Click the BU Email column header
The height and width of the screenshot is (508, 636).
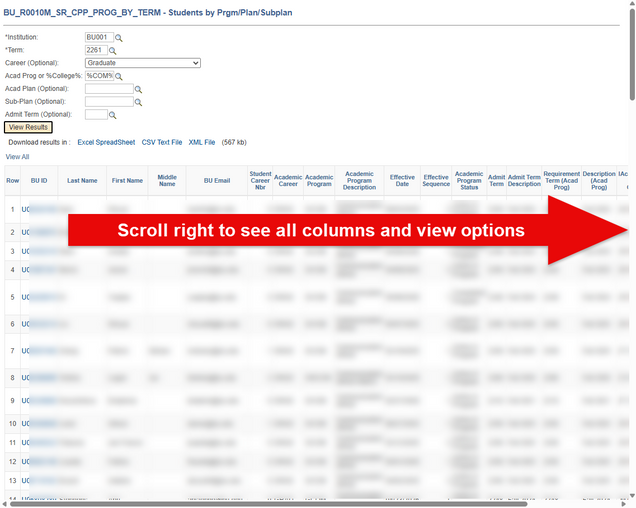pyautogui.click(x=217, y=181)
